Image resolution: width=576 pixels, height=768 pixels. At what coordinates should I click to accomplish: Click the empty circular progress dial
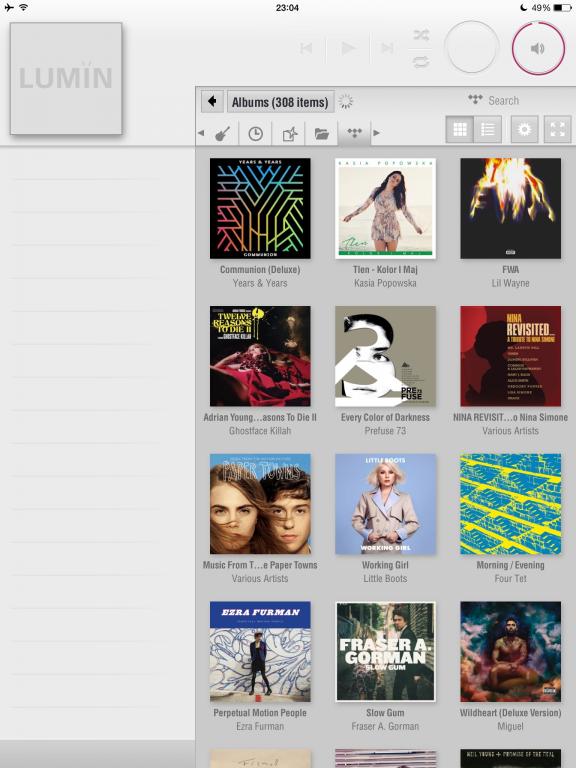pyautogui.click(x=471, y=47)
